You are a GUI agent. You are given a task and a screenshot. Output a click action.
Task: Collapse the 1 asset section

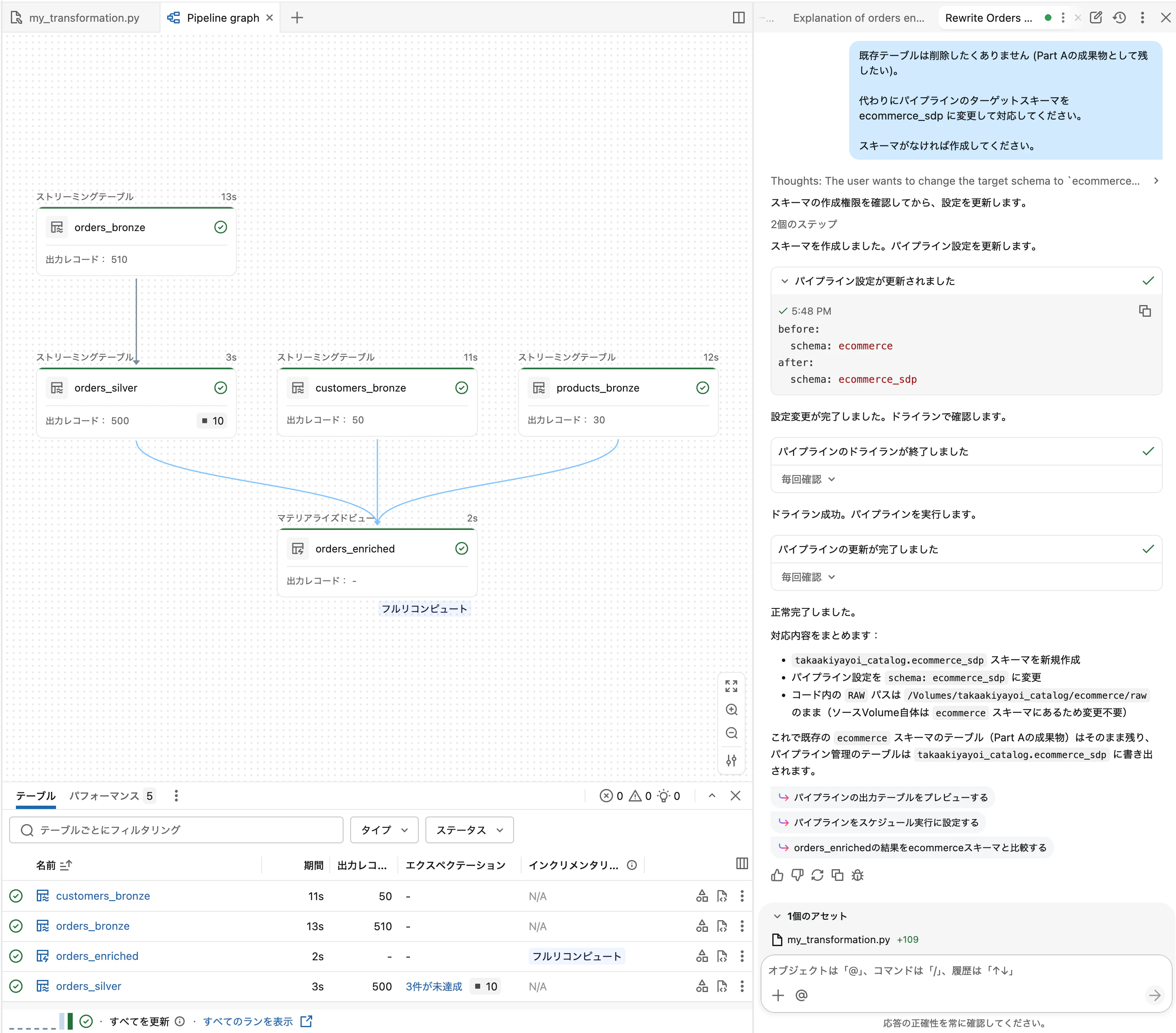point(777,916)
